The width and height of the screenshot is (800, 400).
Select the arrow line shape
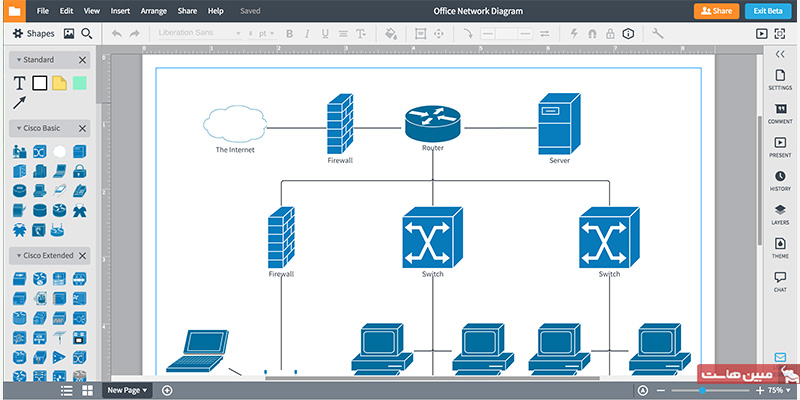(19, 103)
